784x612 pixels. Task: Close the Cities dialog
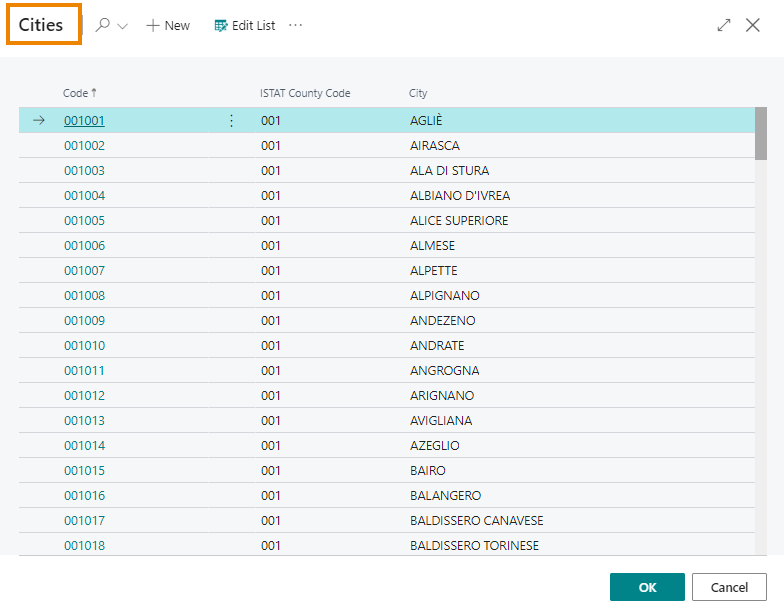tap(753, 26)
